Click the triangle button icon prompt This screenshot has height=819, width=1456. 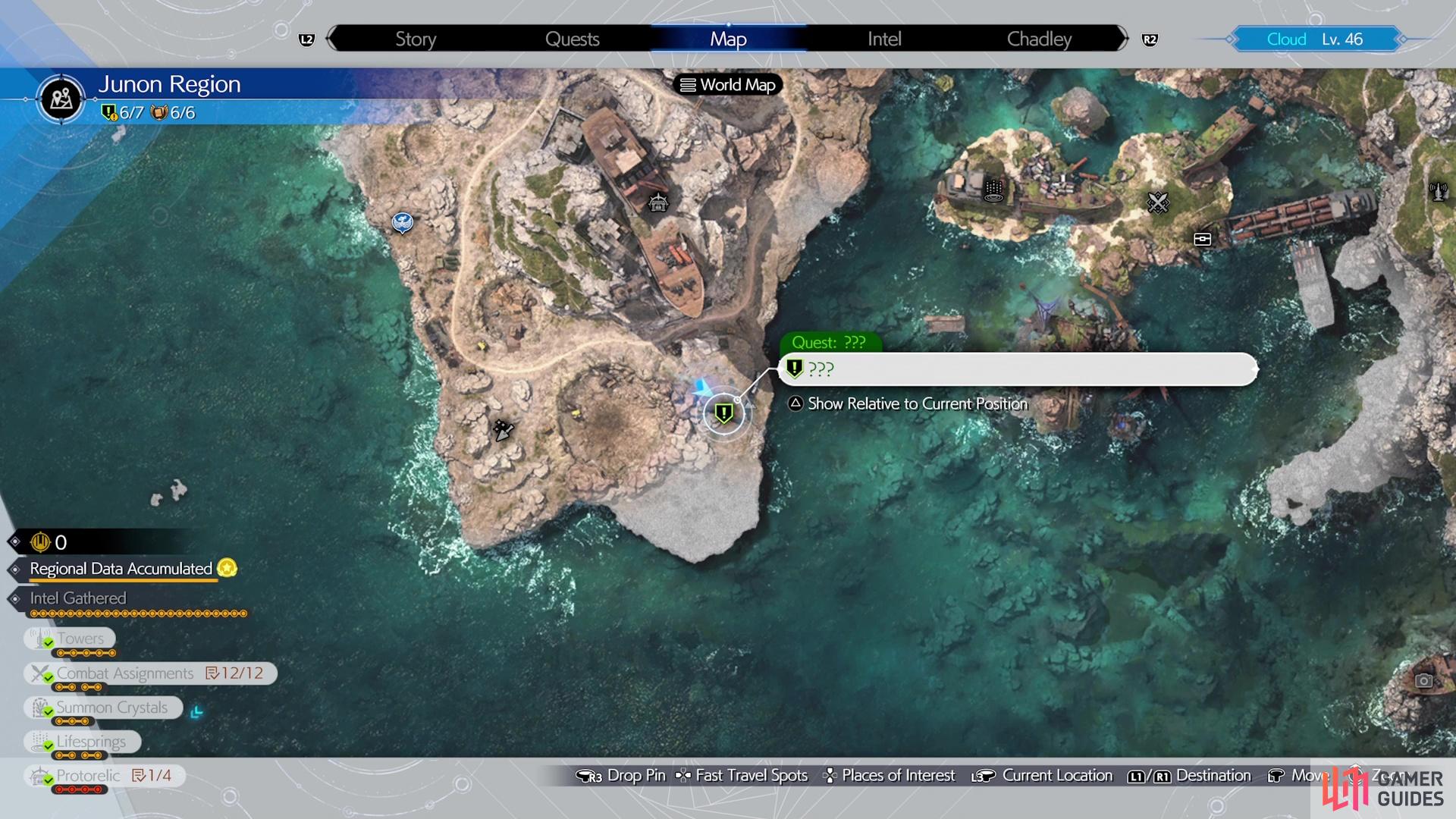(795, 403)
